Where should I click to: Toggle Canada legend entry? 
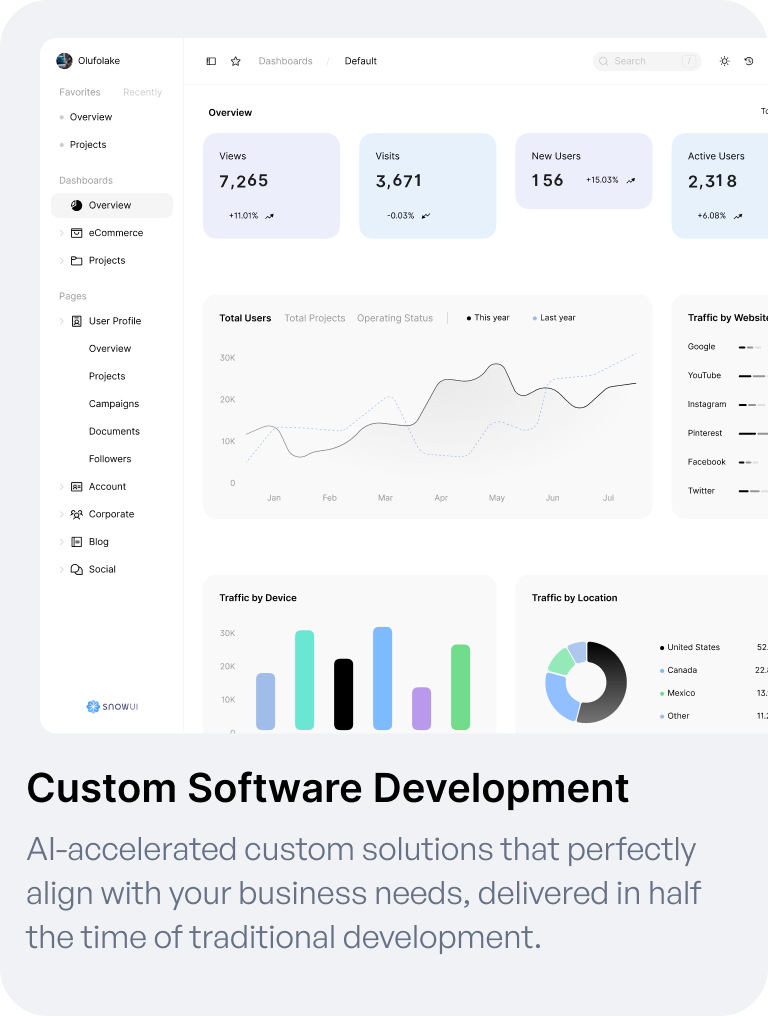pyautogui.click(x=679, y=670)
